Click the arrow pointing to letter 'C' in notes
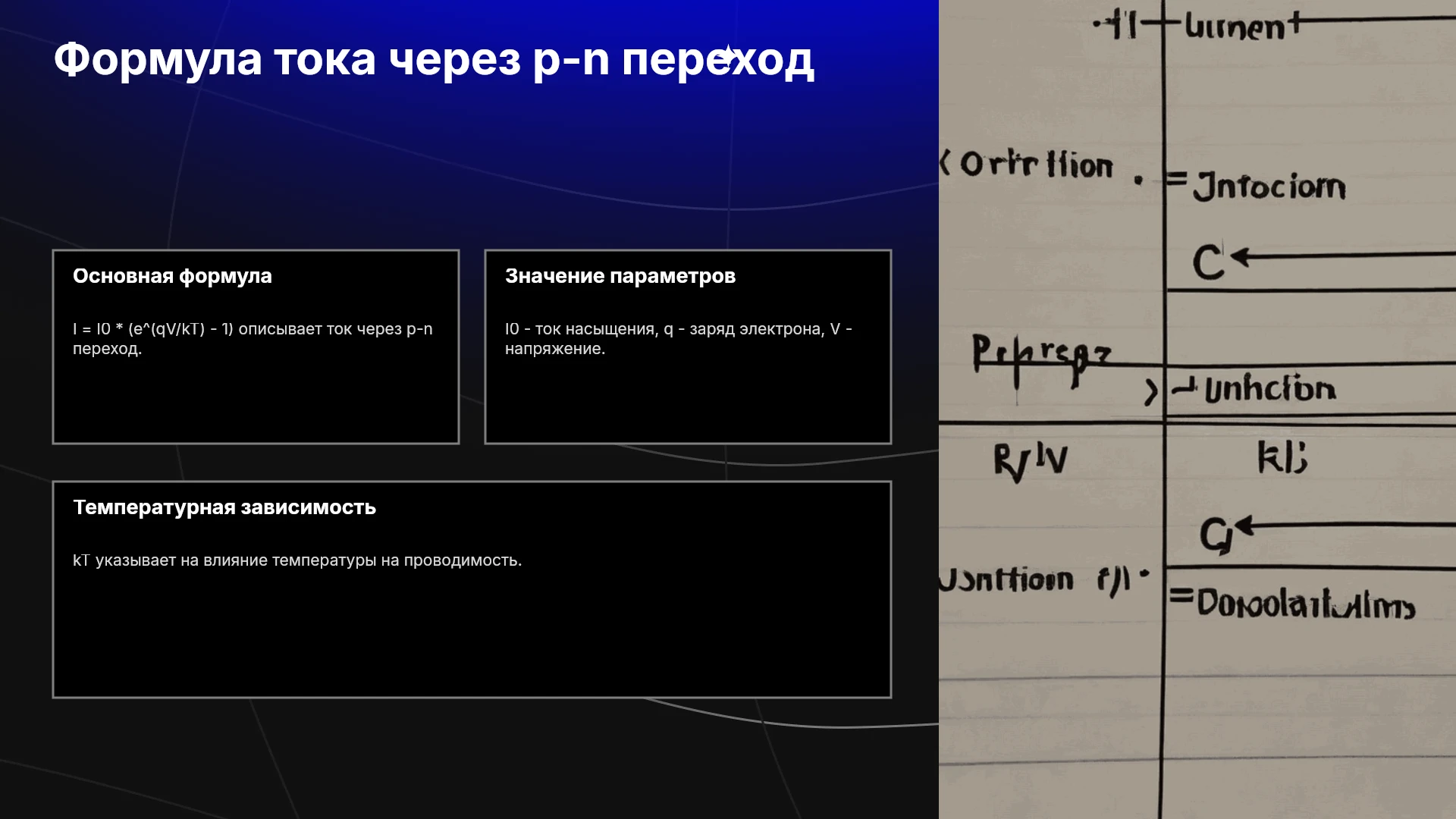Screen dimensions: 1456x819 (x=1342, y=257)
